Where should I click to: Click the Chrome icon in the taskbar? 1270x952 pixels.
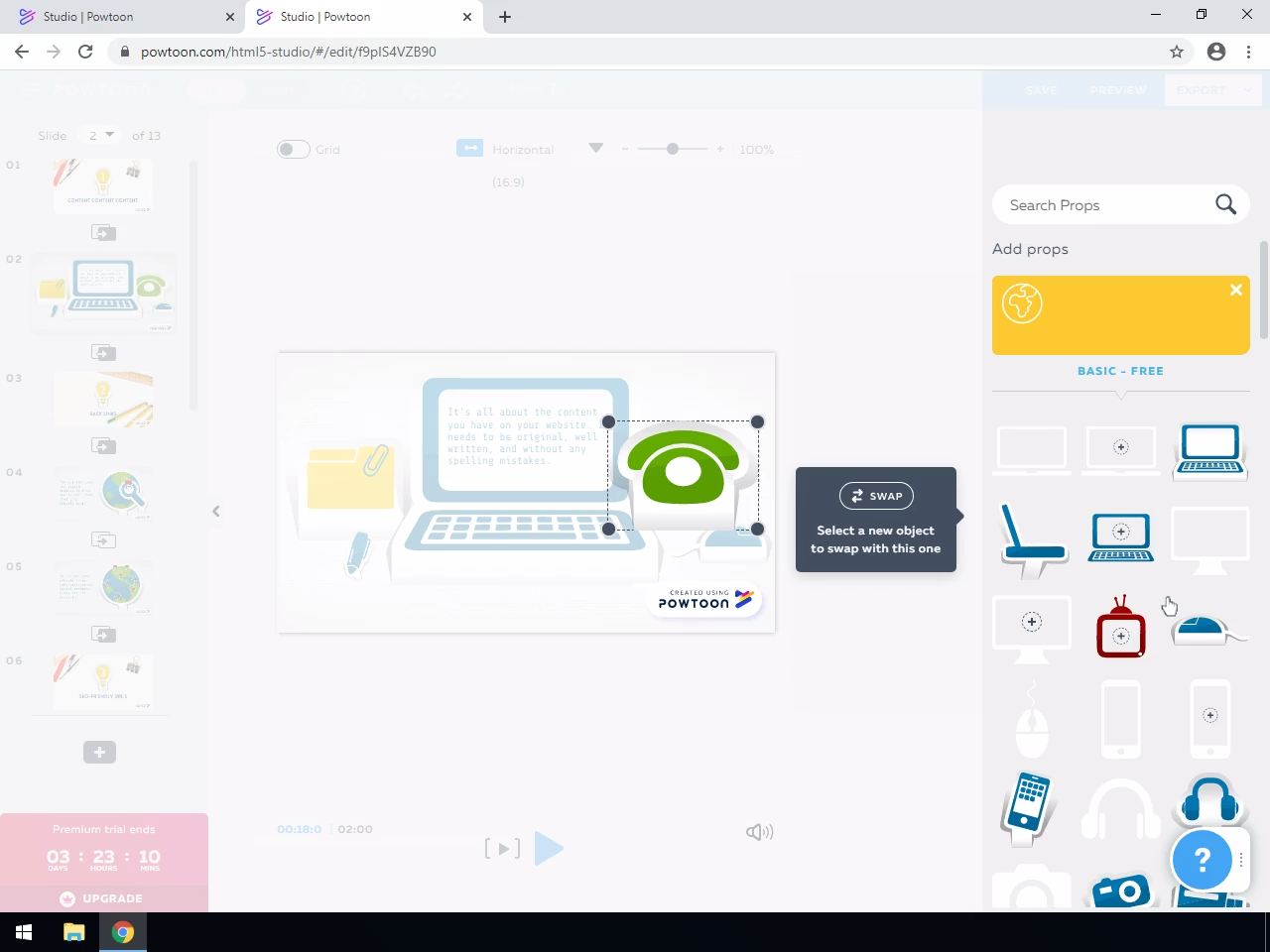click(123, 932)
